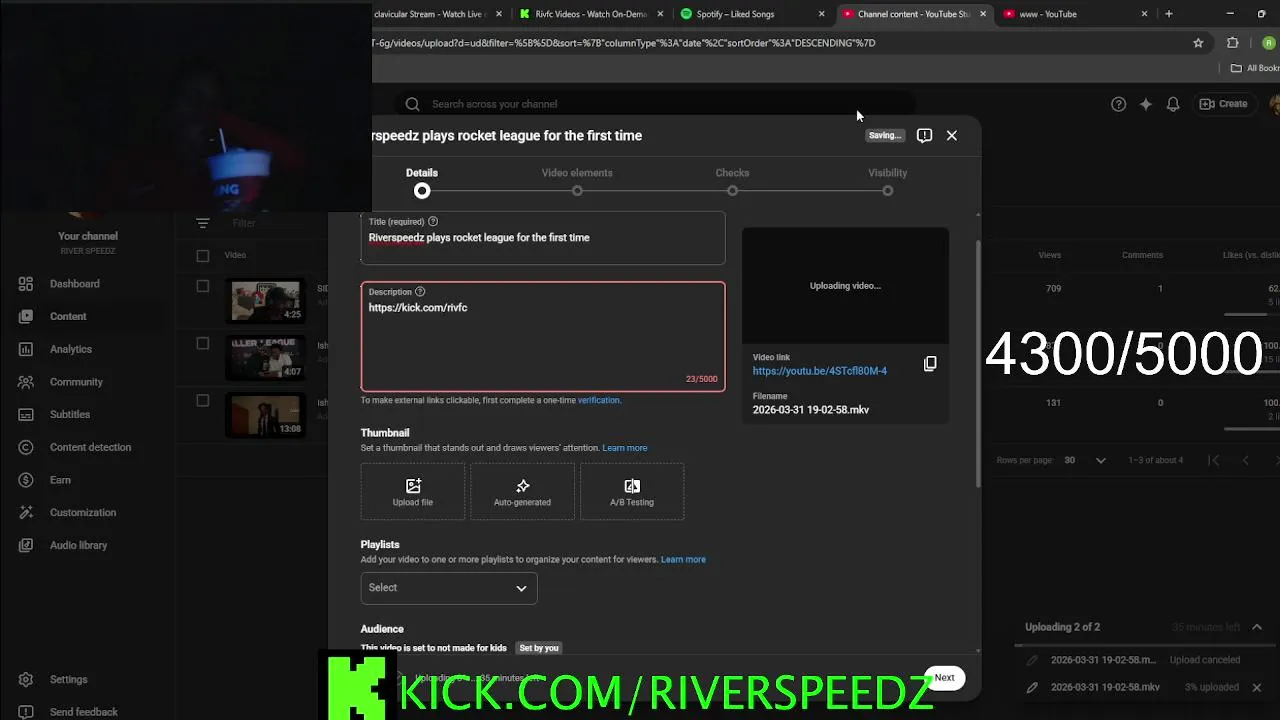Open the YouTube Studio help icon

tap(1119, 104)
